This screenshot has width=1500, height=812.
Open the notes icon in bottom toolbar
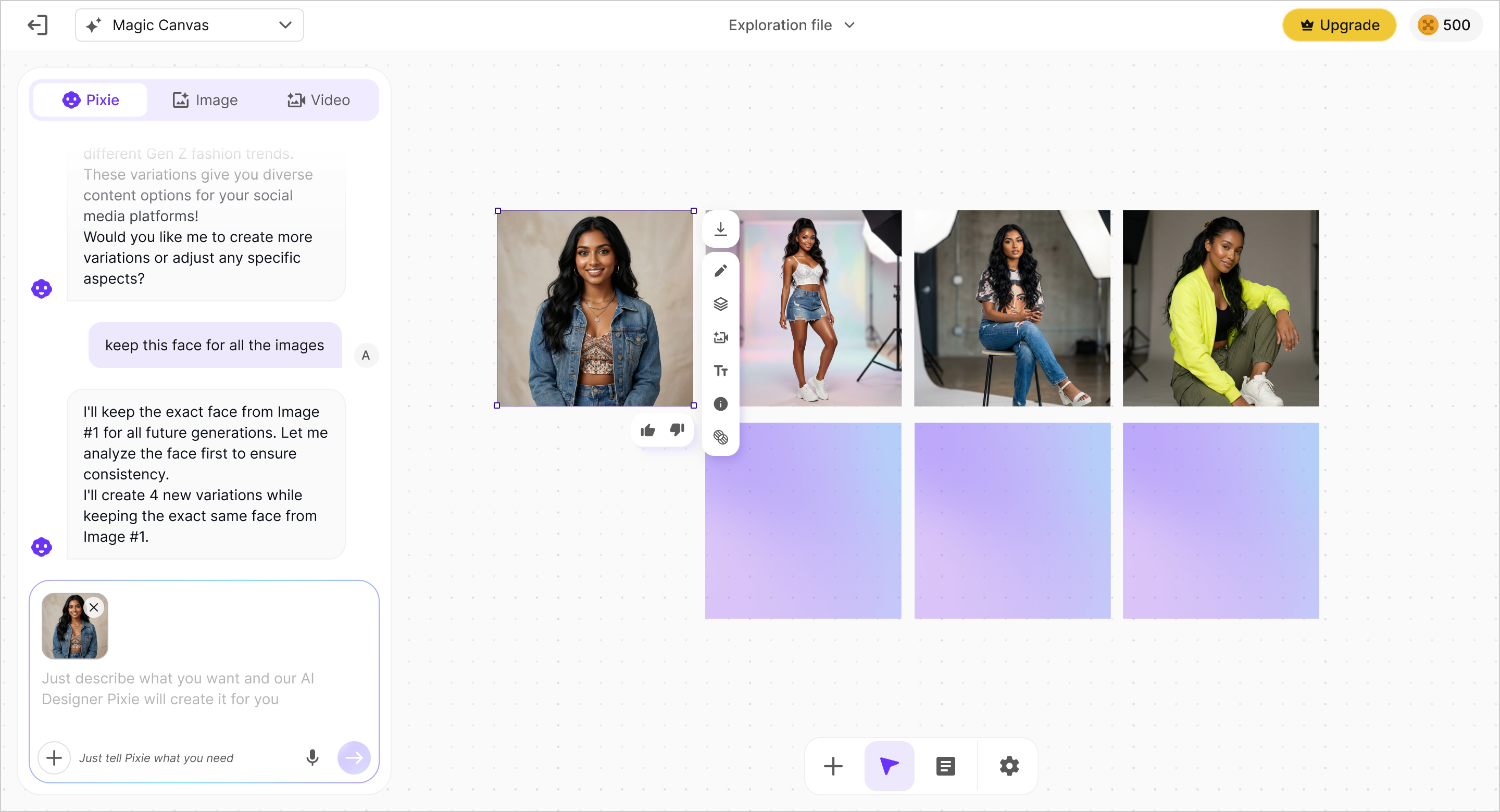(x=946, y=766)
